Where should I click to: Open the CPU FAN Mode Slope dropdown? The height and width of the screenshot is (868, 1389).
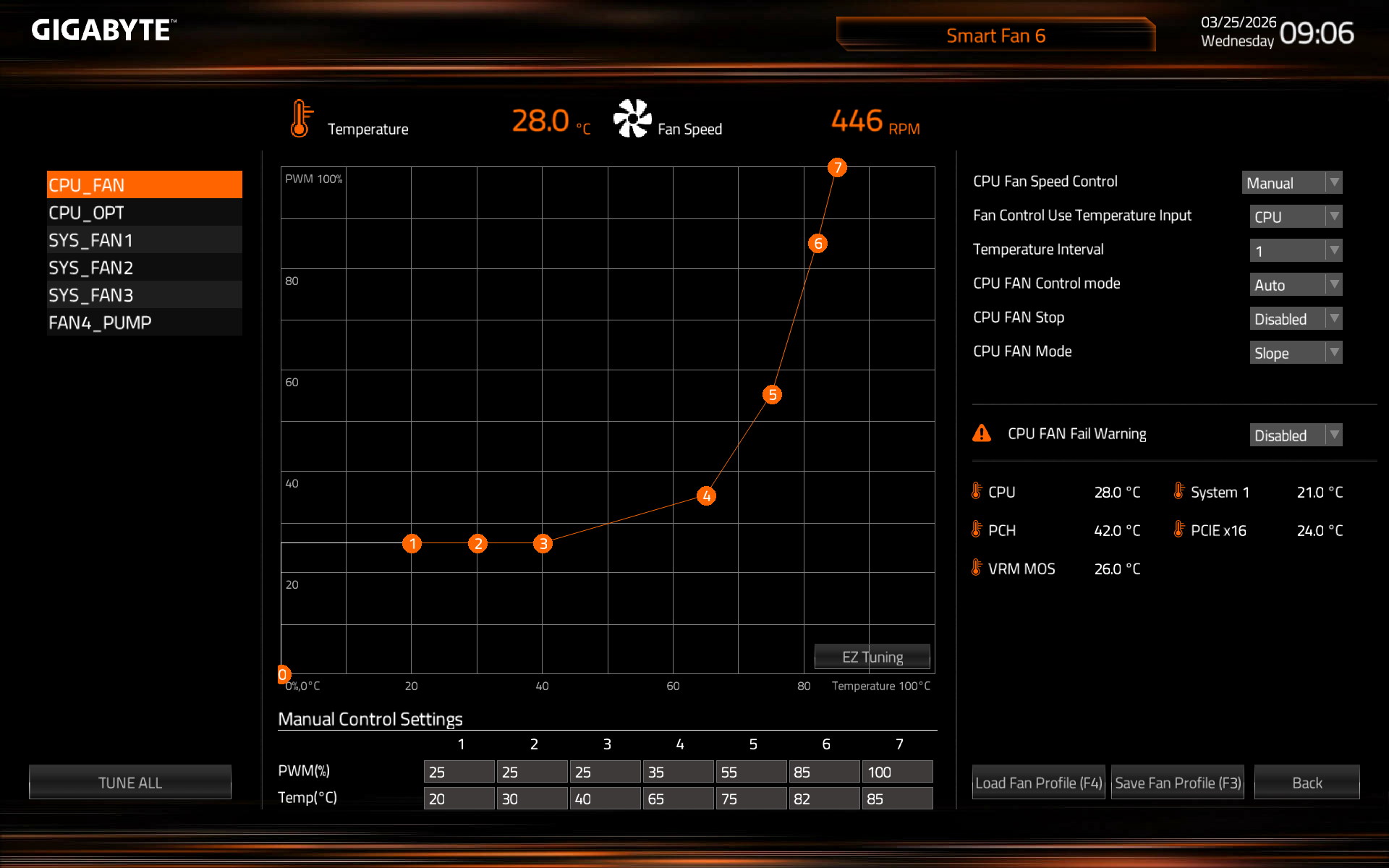coord(1295,352)
